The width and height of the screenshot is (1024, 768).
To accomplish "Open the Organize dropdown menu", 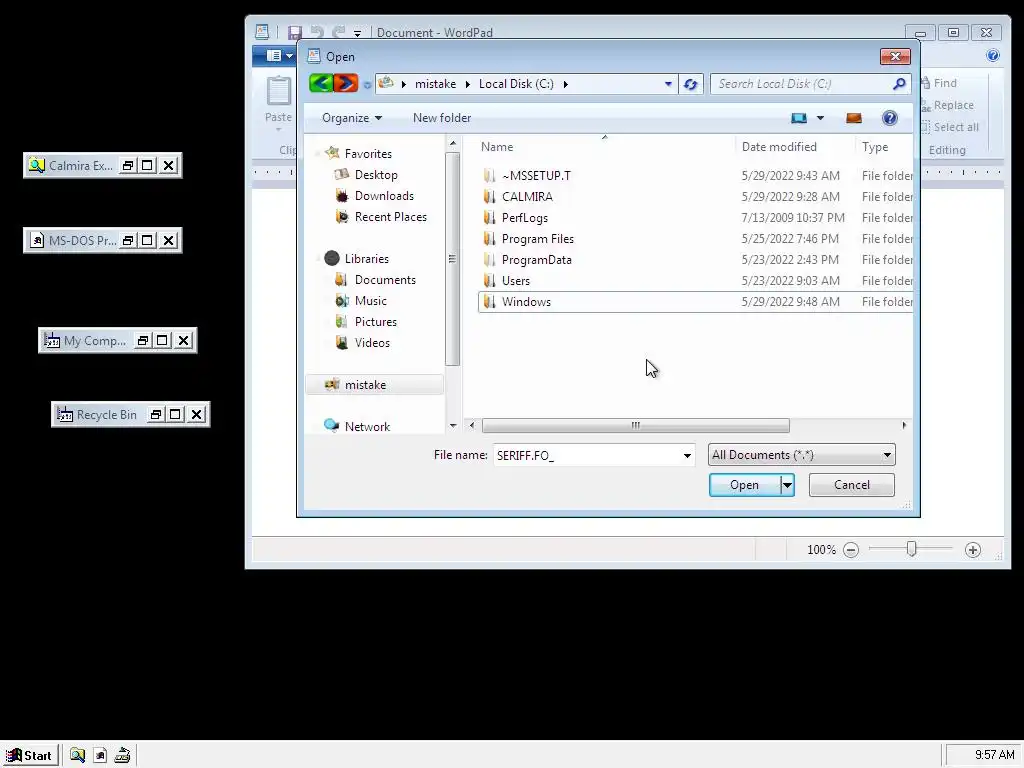I will coord(351,118).
